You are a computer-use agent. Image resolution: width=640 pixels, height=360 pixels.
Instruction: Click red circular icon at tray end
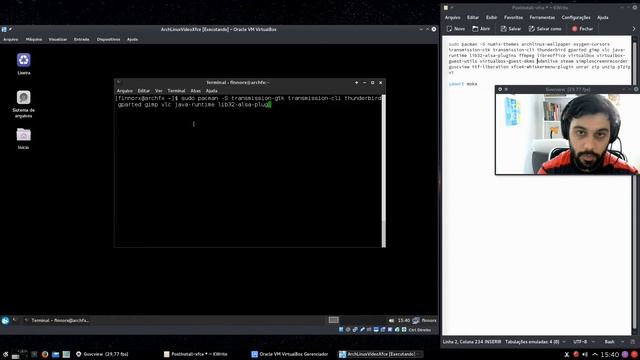634,354
